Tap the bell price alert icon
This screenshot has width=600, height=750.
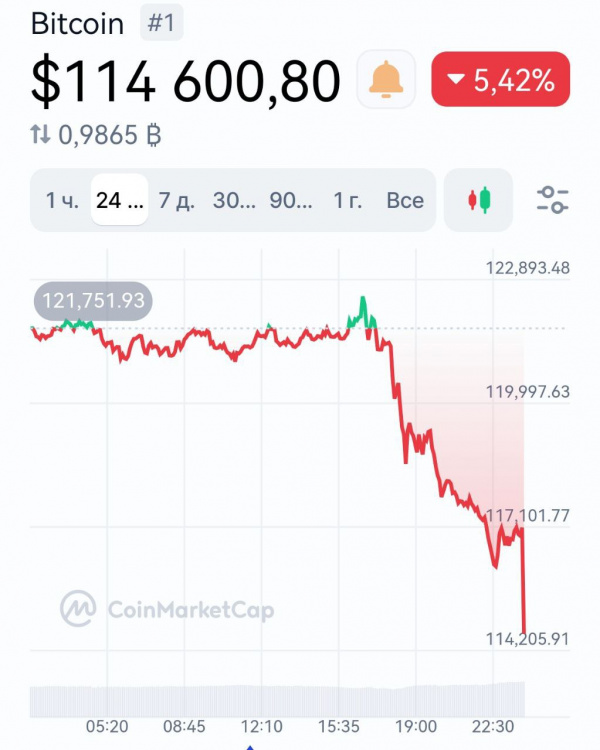386,80
